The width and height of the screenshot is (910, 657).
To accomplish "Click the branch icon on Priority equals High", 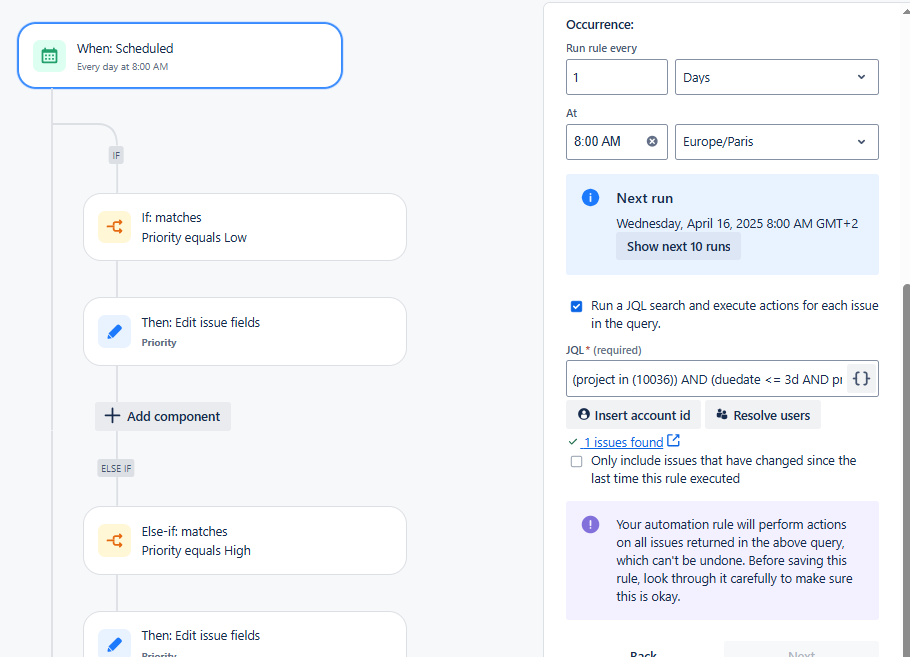I will pyautogui.click(x=114, y=540).
